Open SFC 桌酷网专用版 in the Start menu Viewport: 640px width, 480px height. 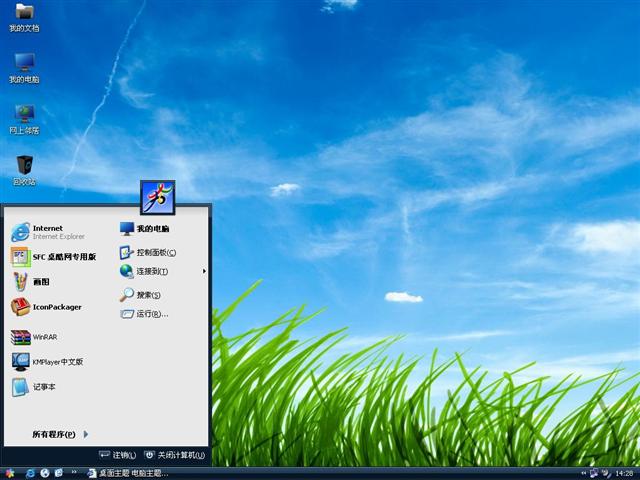(x=53, y=257)
